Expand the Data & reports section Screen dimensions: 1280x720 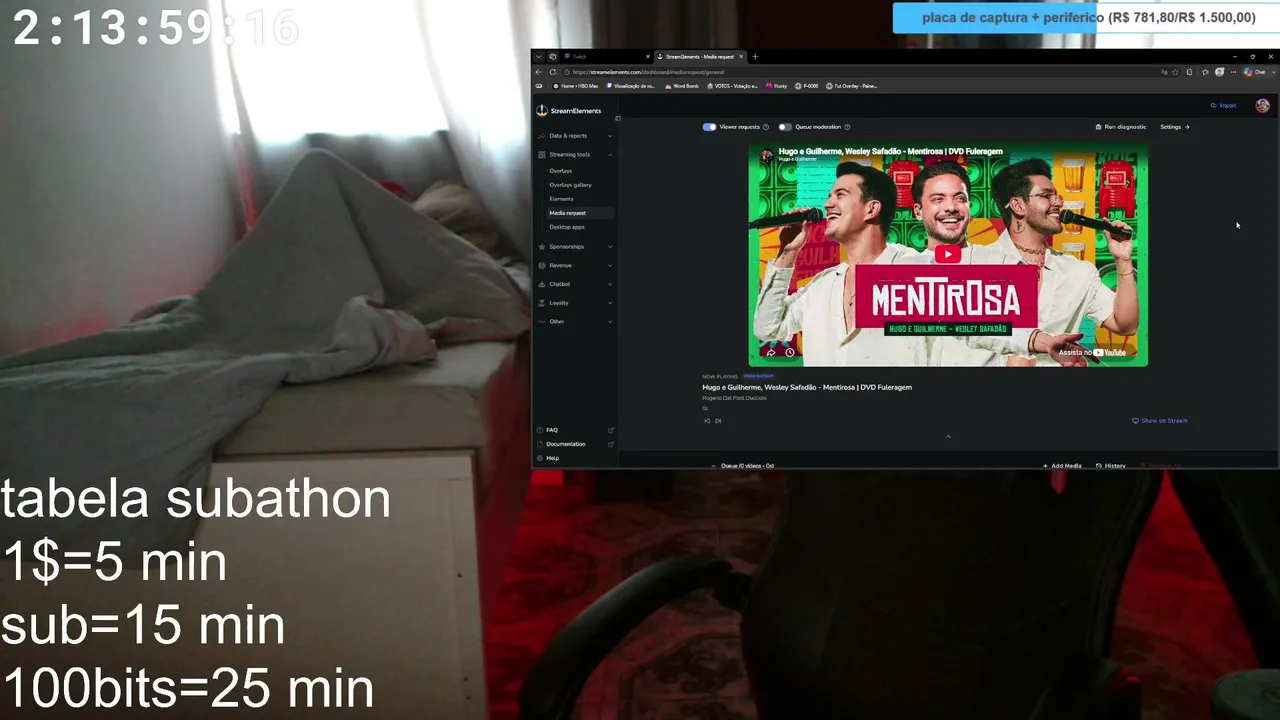click(575, 136)
